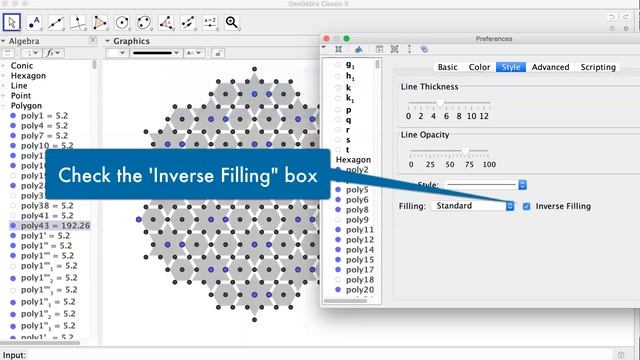This screenshot has width=640, height=360.
Task: Click the Layout icon in Preferences toolbar
Action: (379, 49)
